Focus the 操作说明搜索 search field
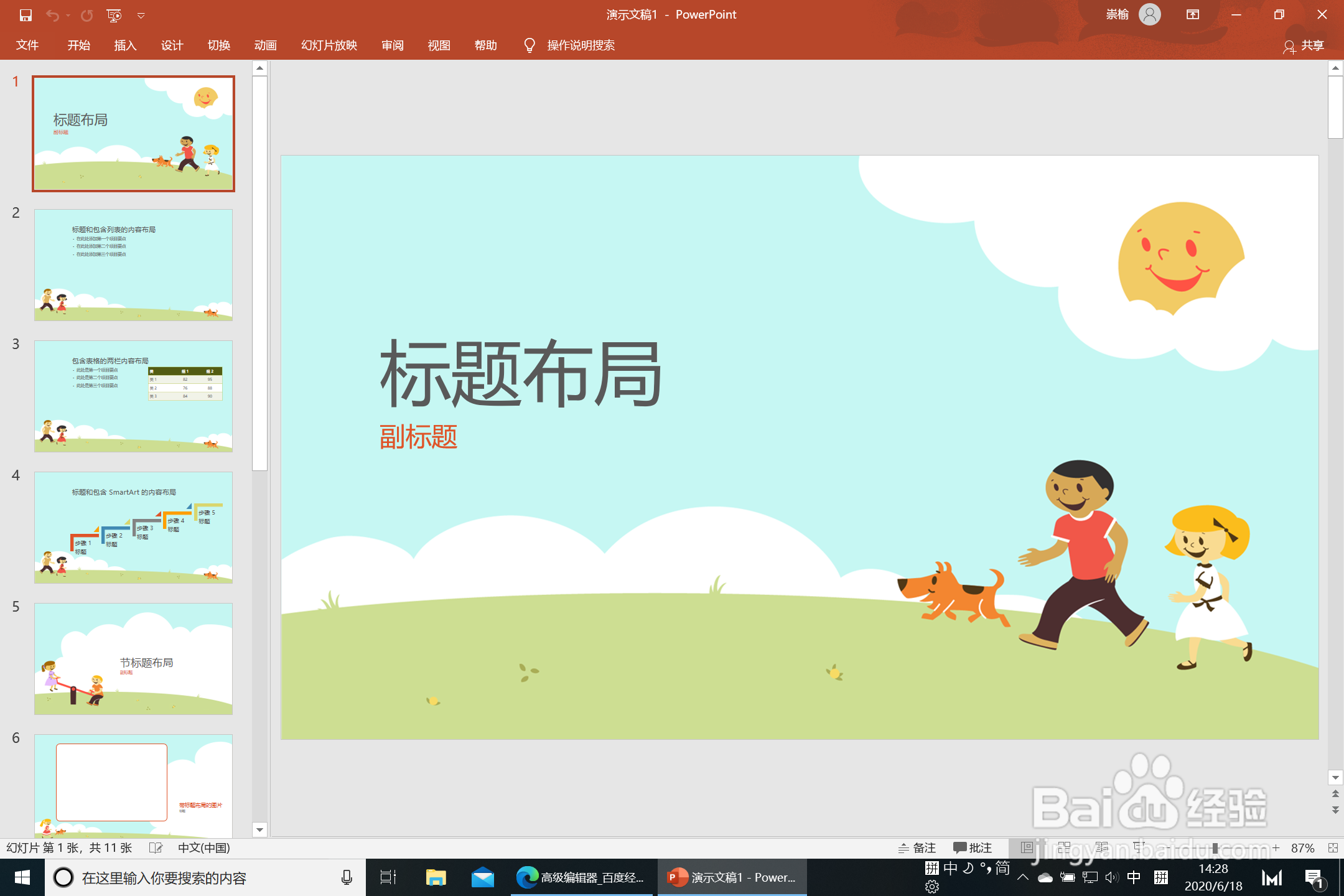 pos(581,45)
